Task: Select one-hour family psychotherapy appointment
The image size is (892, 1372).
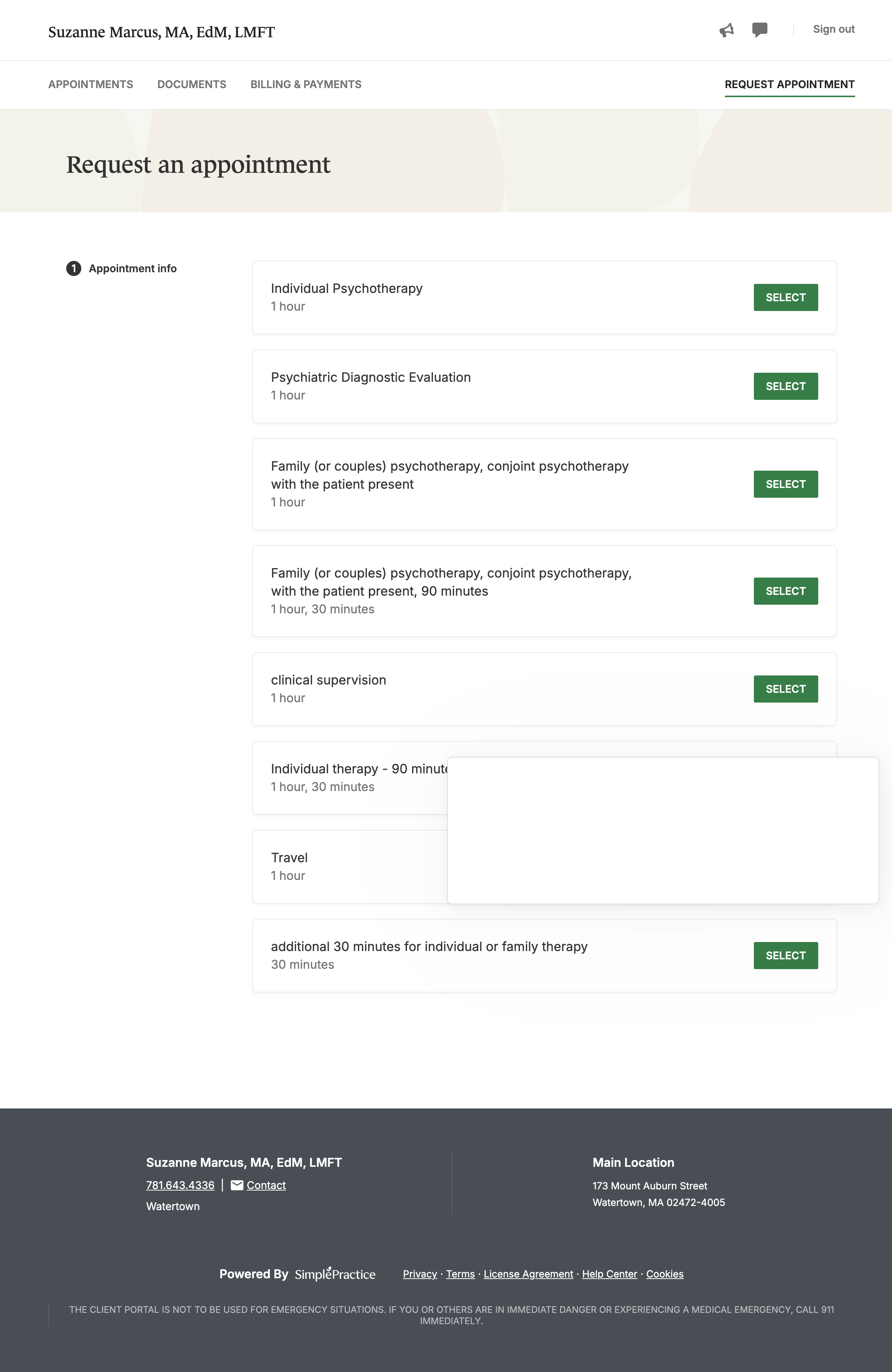Action: (x=785, y=484)
